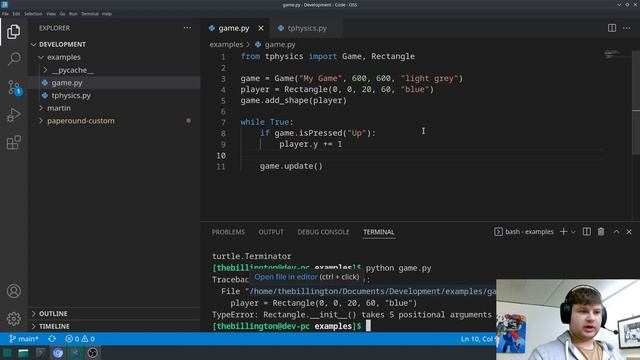This screenshot has height=360, width=640.
Task: Open the Accounts menu icon
Action: (13, 291)
